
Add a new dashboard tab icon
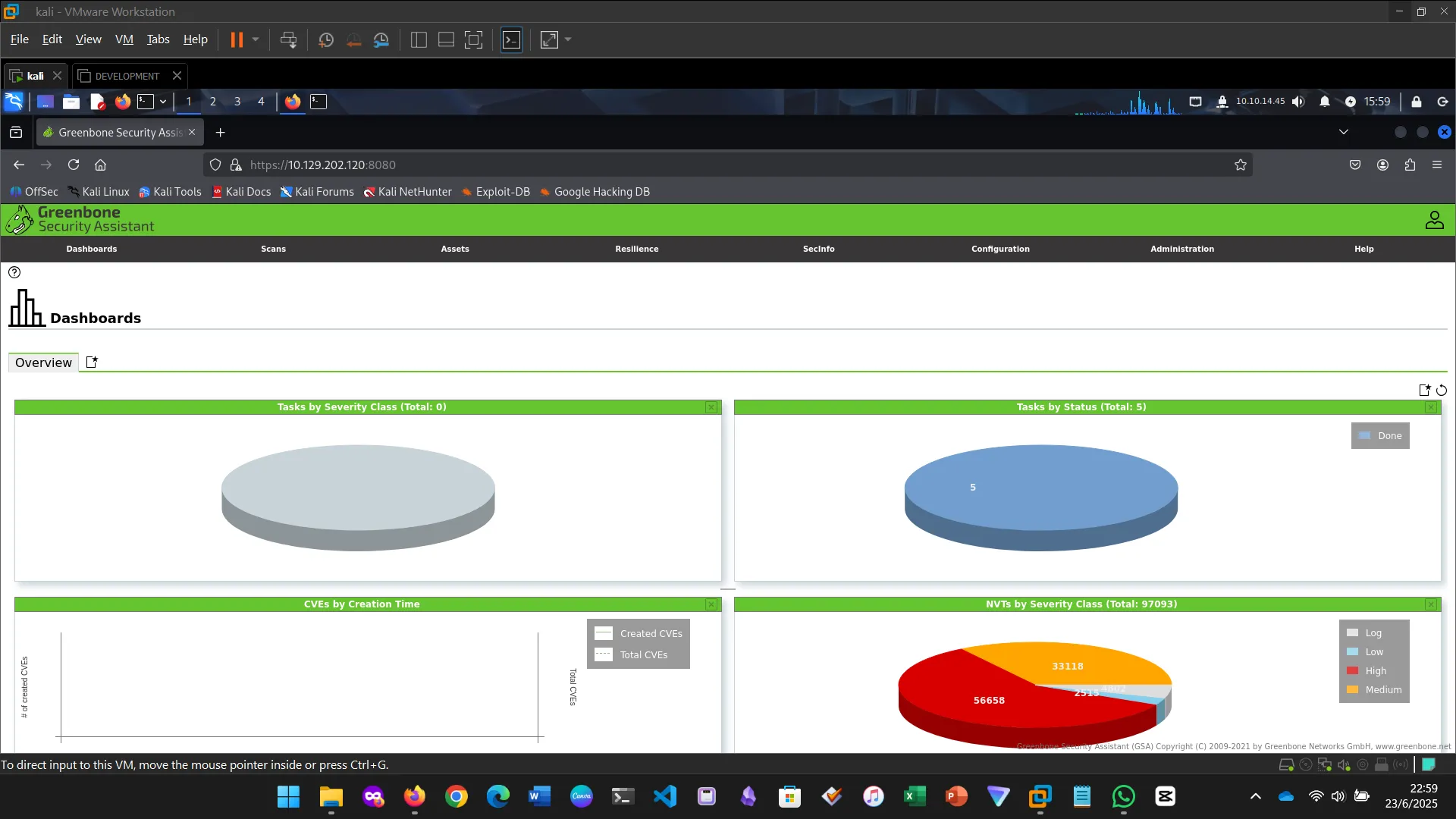[x=92, y=362]
